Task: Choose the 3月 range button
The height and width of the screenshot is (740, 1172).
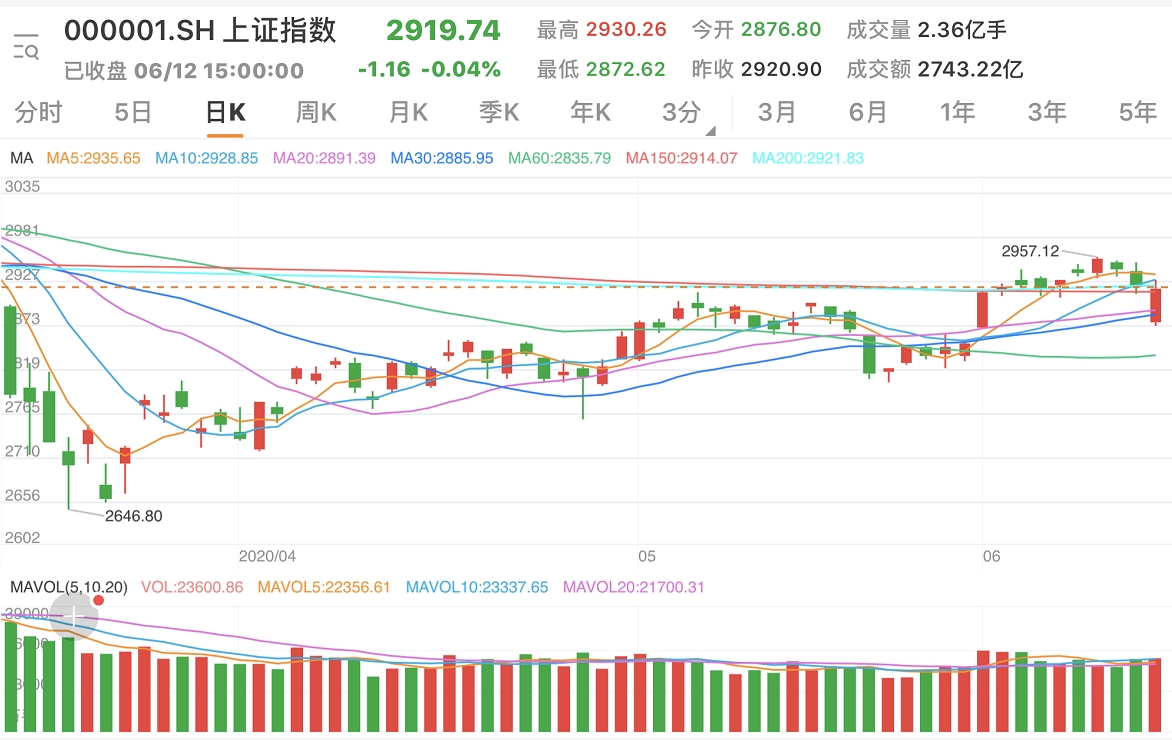Action: point(777,112)
